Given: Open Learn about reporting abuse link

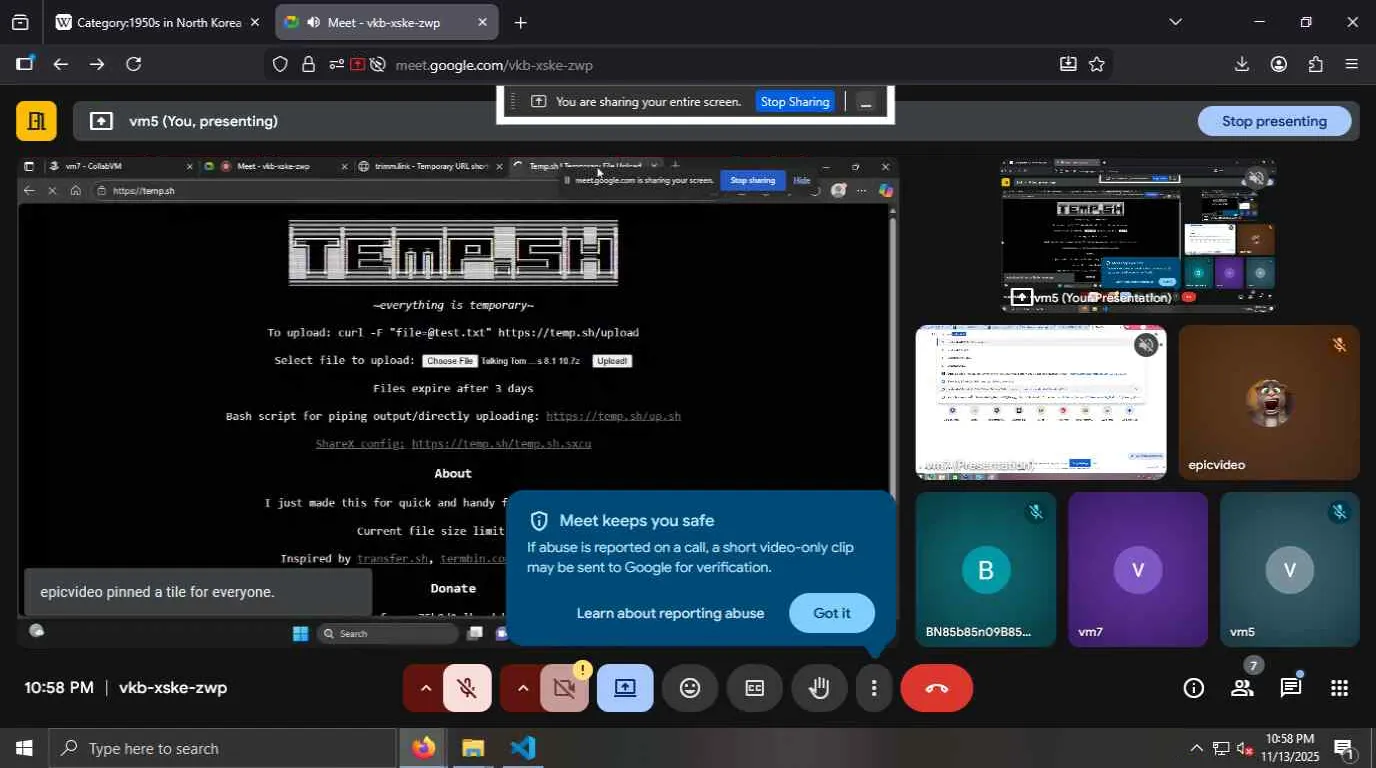Looking at the screenshot, I should (671, 613).
